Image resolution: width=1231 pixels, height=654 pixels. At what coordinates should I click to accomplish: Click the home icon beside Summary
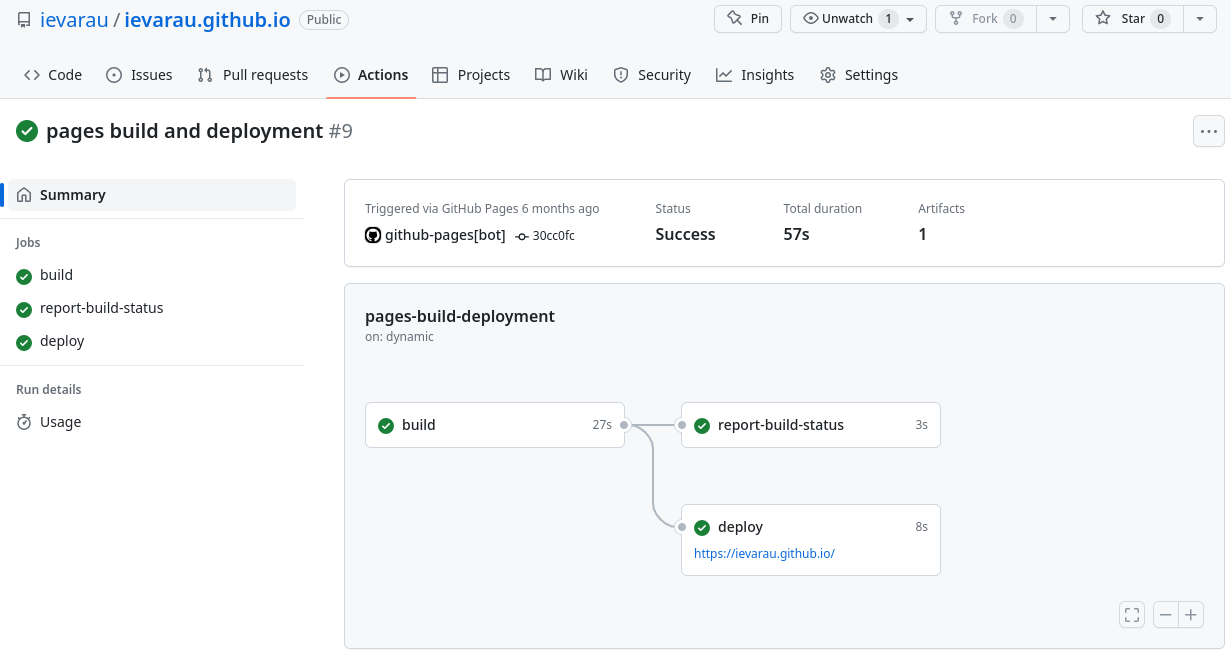(x=24, y=195)
